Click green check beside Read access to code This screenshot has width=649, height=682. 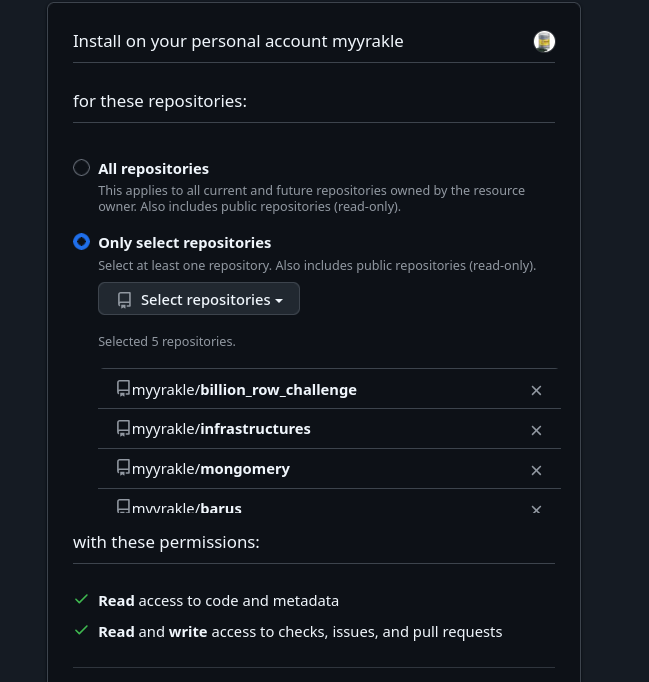(82, 599)
